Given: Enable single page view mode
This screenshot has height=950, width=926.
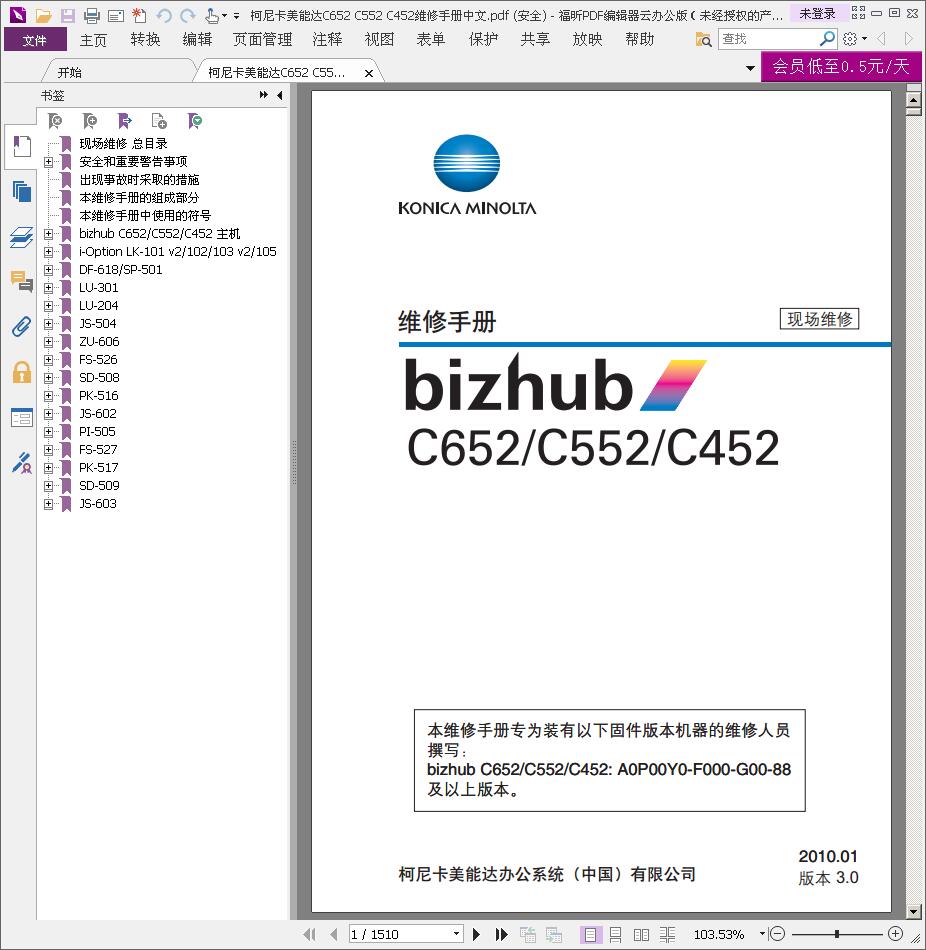Looking at the screenshot, I should pyautogui.click(x=590, y=934).
